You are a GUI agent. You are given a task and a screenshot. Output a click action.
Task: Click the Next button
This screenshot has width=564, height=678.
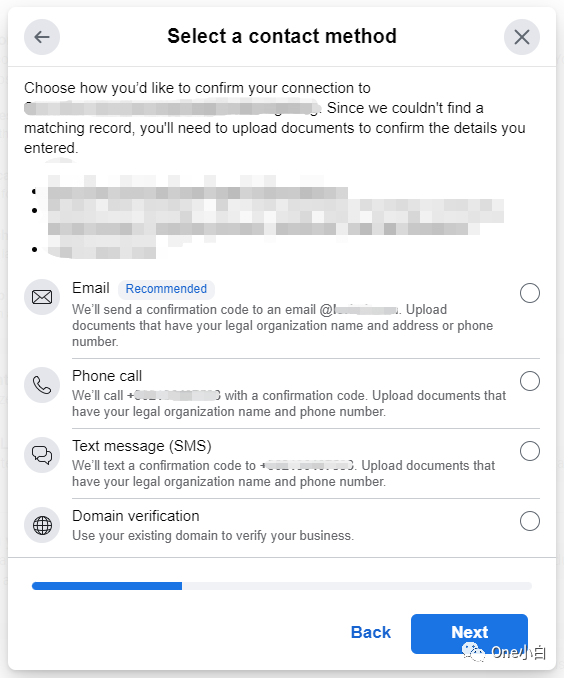[469, 633]
